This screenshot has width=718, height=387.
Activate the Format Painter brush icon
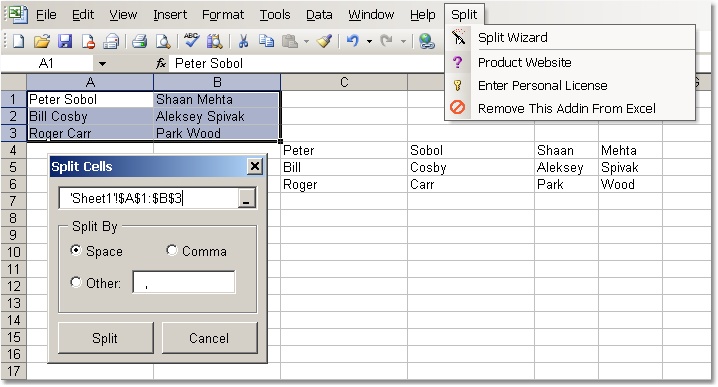(x=324, y=41)
